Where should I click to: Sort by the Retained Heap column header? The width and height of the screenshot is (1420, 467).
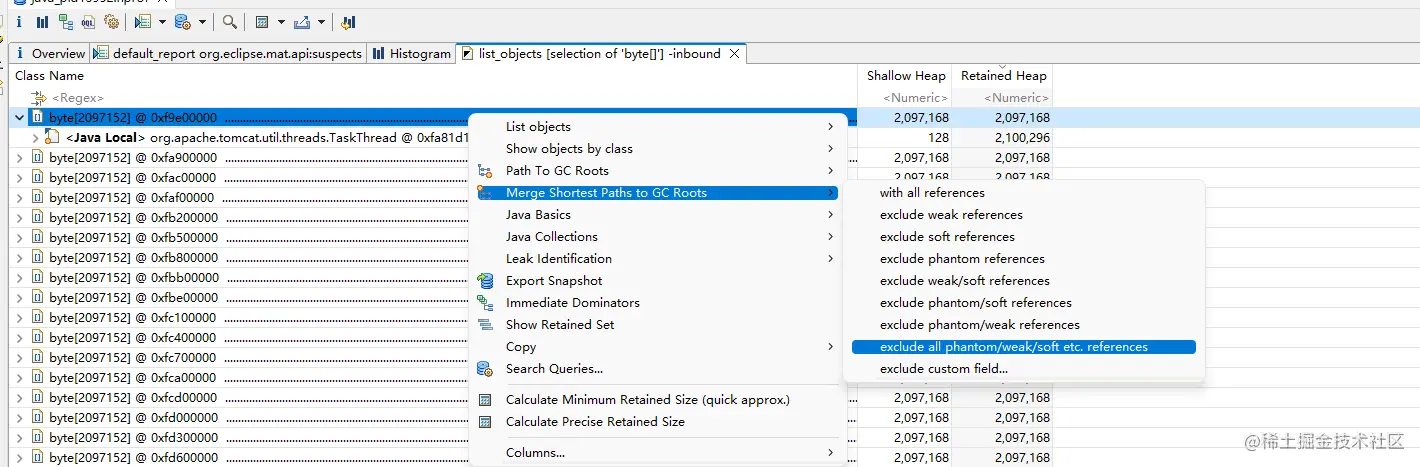1003,76
